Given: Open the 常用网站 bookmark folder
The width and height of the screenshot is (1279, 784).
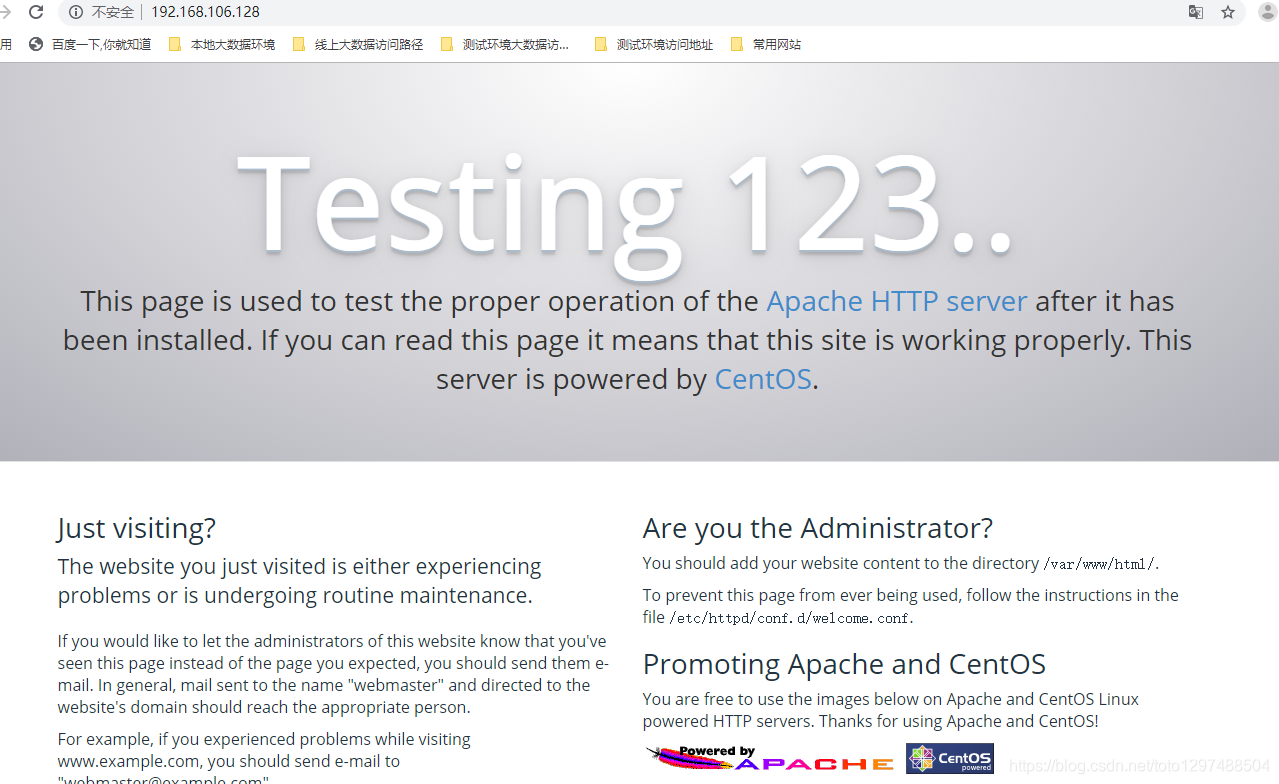Looking at the screenshot, I should [766, 44].
